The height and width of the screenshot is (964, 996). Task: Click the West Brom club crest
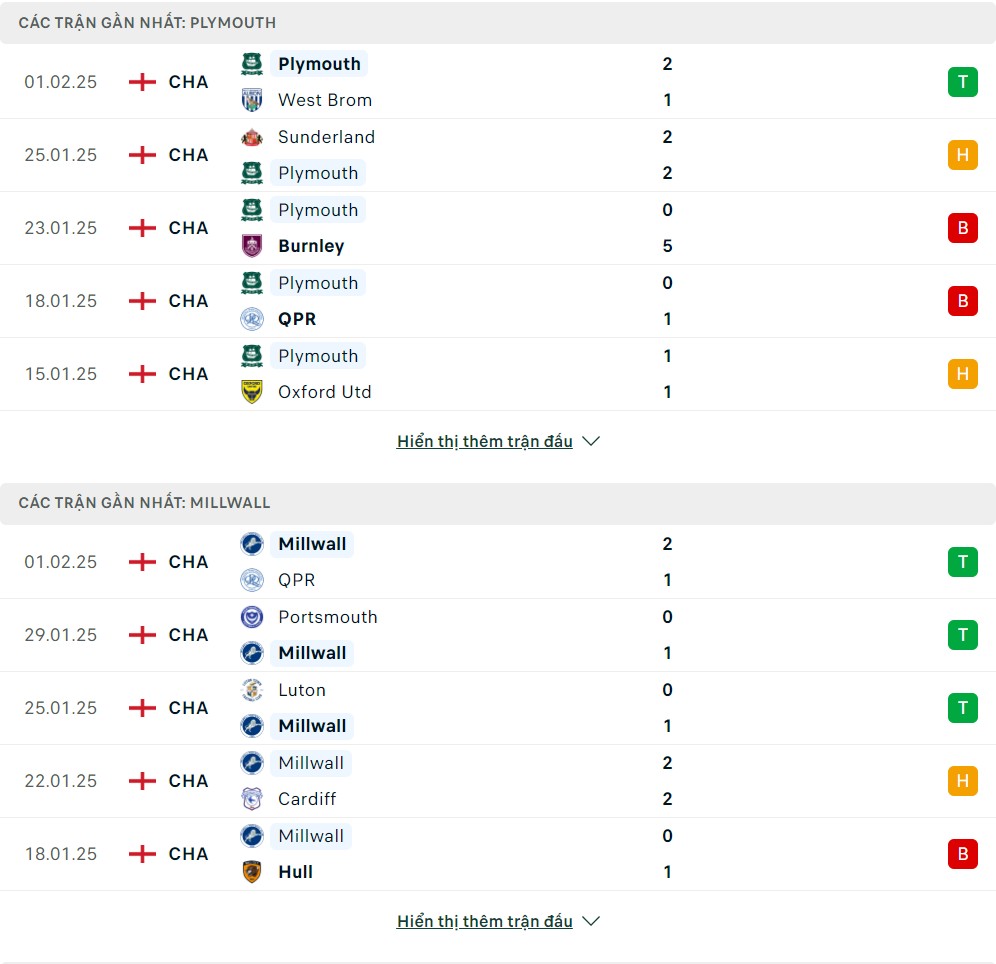pos(252,100)
